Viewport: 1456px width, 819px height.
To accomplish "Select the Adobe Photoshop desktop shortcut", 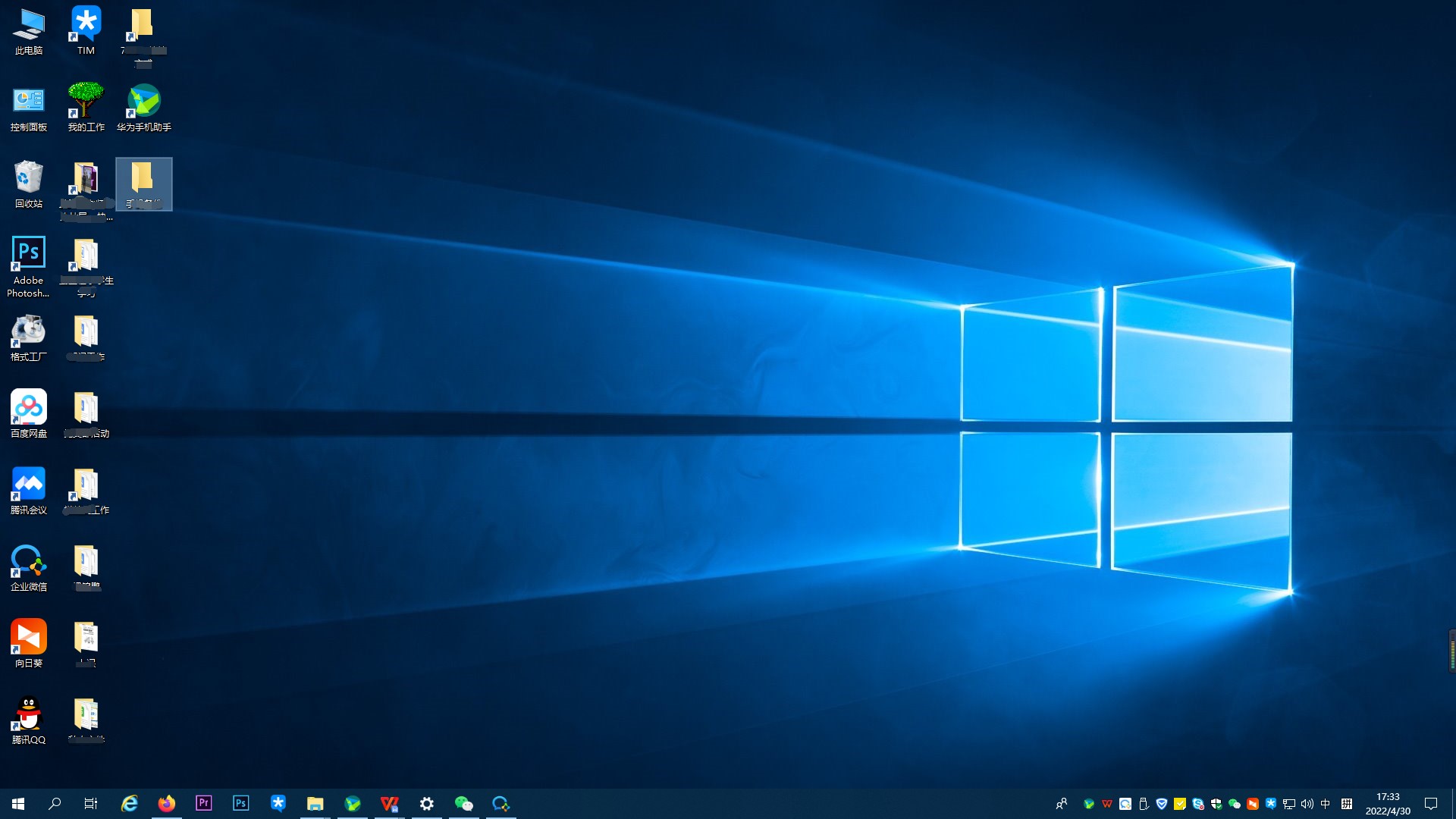I will (x=29, y=267).
